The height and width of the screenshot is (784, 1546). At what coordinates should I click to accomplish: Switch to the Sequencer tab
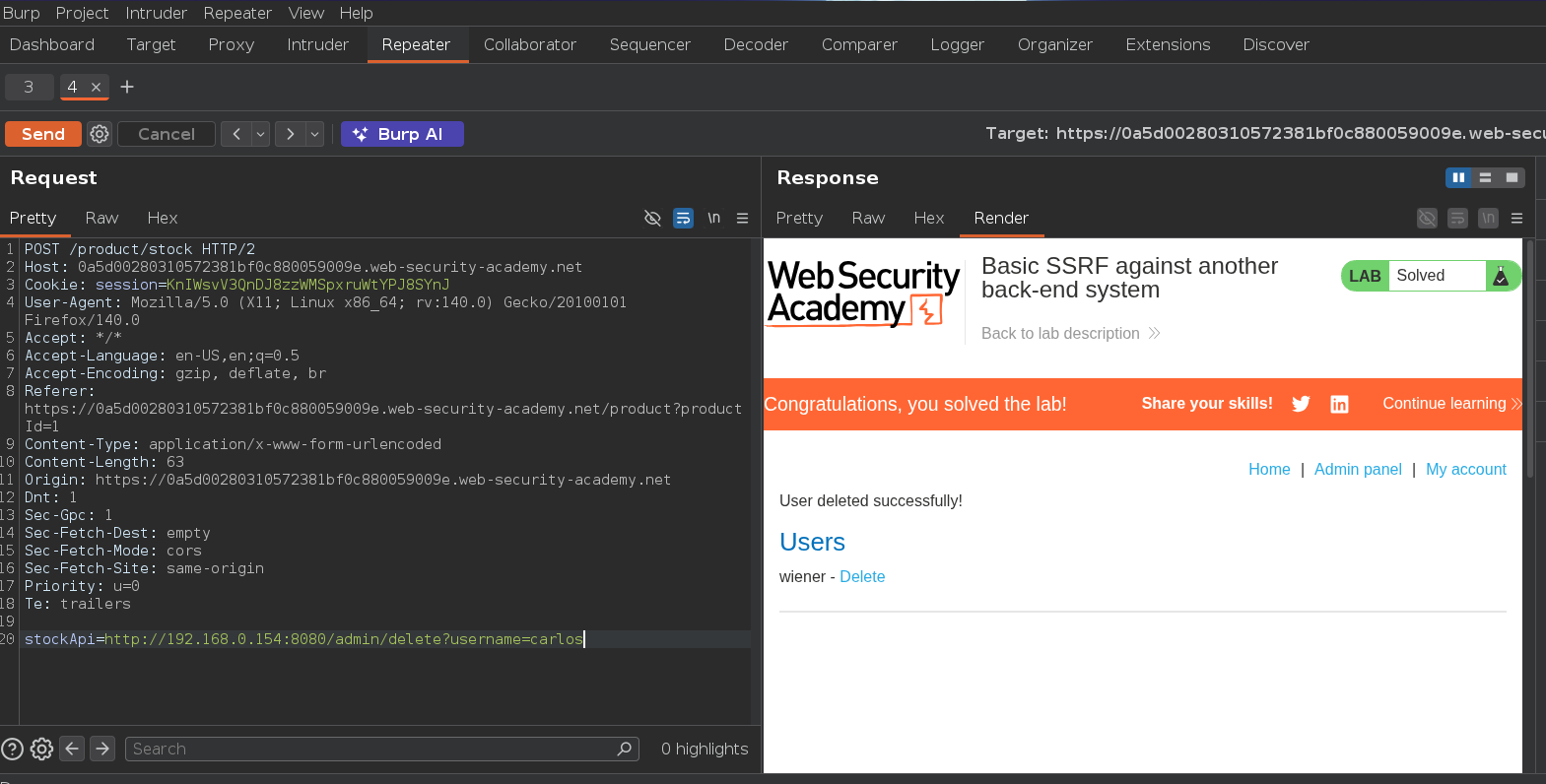pyautogui.click(x=650, y=44)
